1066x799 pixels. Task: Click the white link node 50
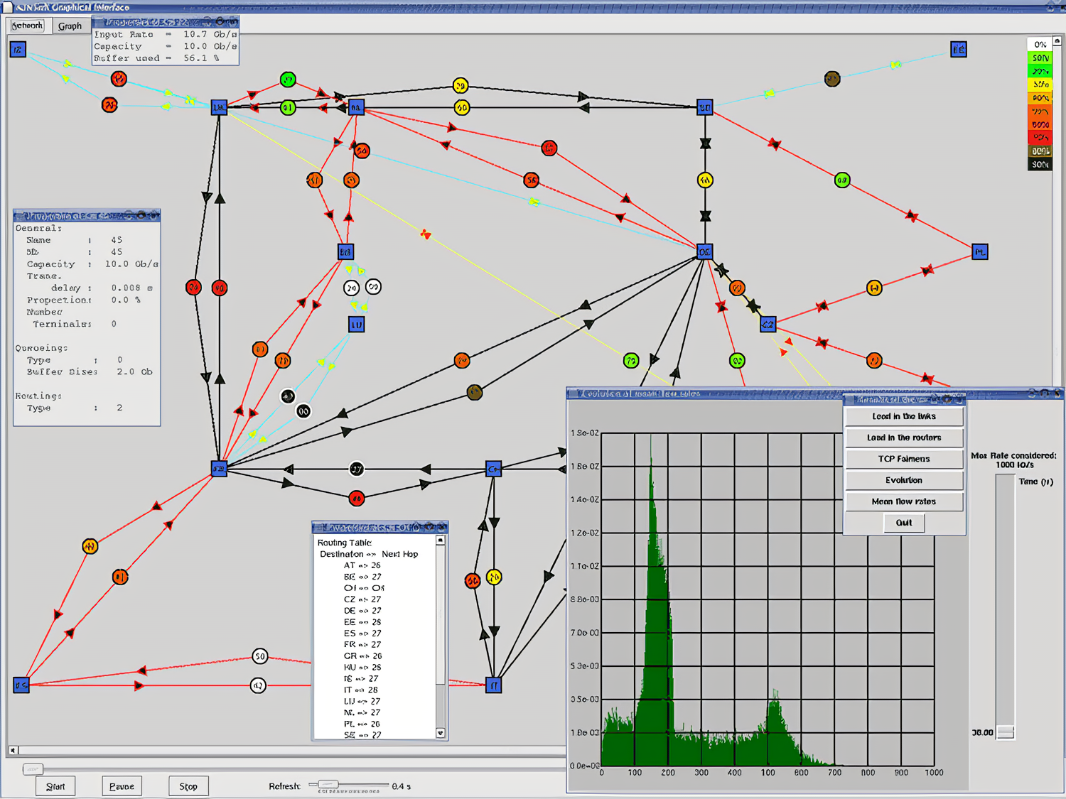tap(260, 657)
